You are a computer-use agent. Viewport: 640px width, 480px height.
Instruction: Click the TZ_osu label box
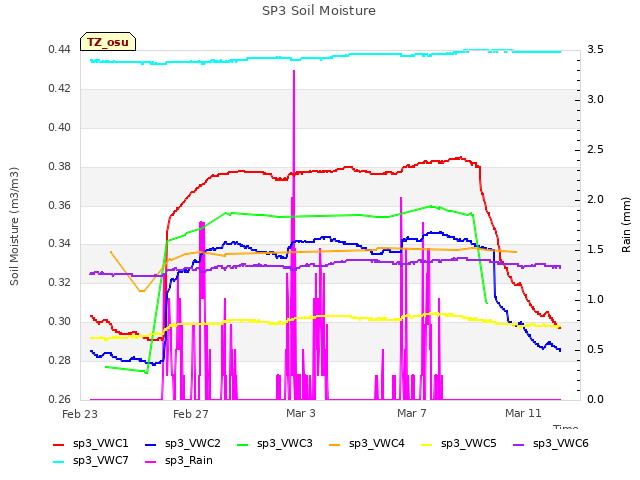coord(108,42)
